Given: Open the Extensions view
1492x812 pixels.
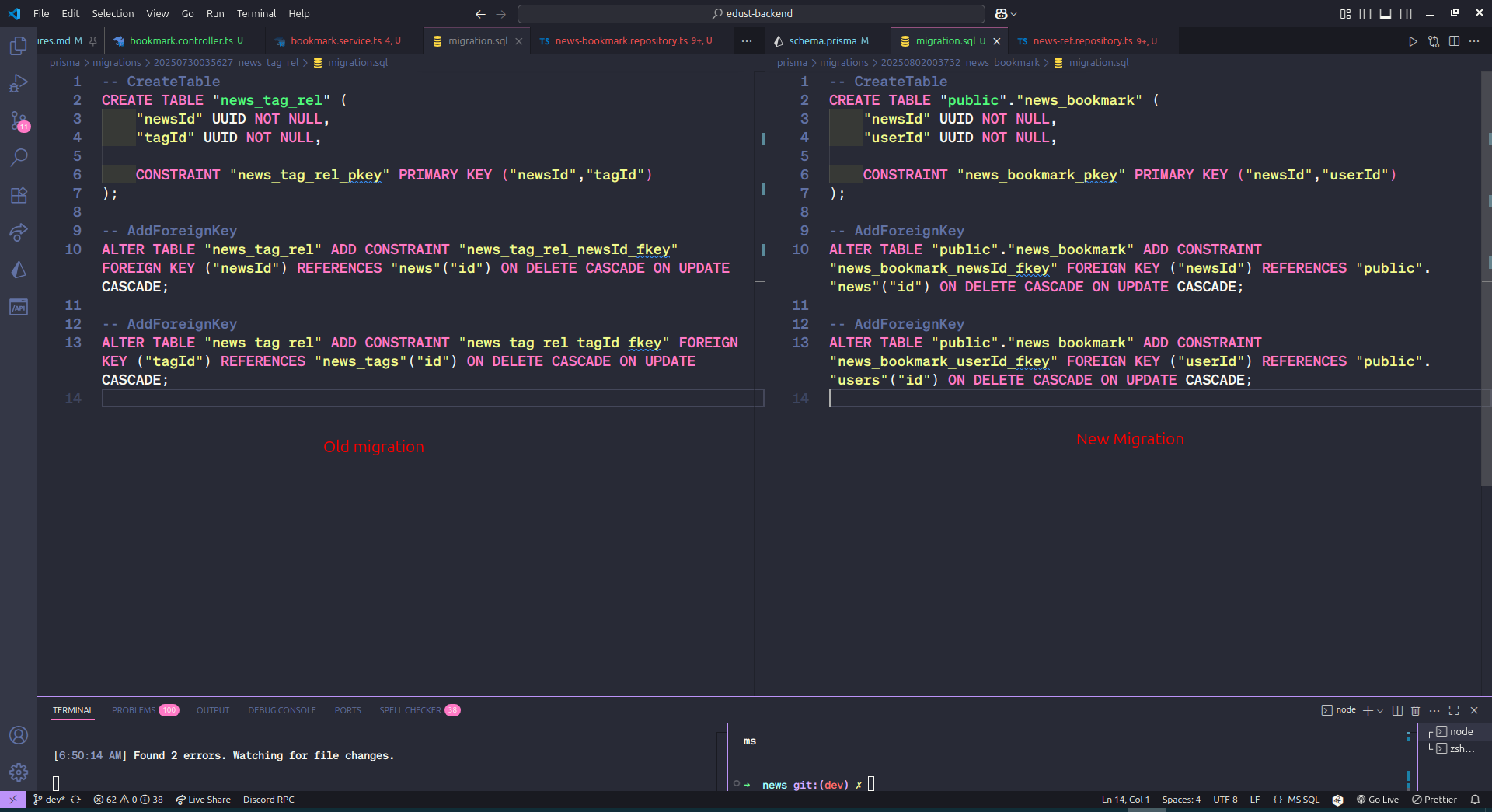Looking at the screenshot, I should (x=19, y=195).
